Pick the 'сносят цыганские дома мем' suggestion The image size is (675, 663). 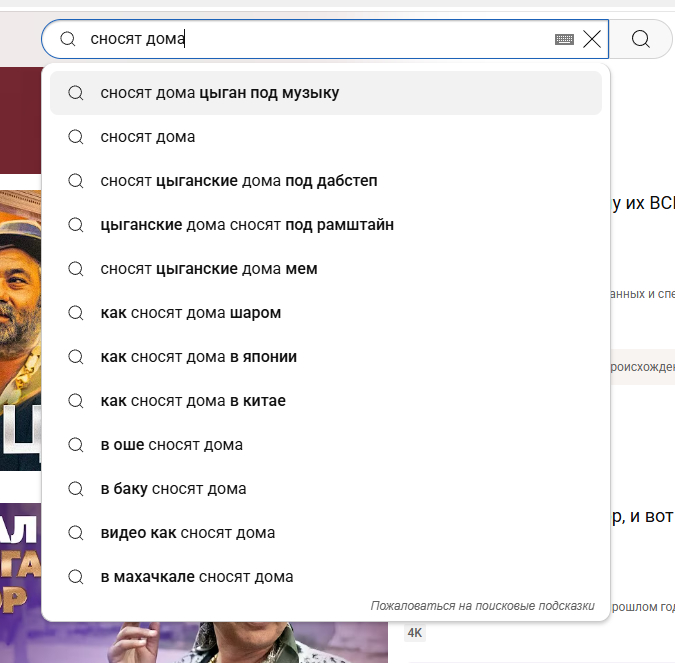(209, 269)
